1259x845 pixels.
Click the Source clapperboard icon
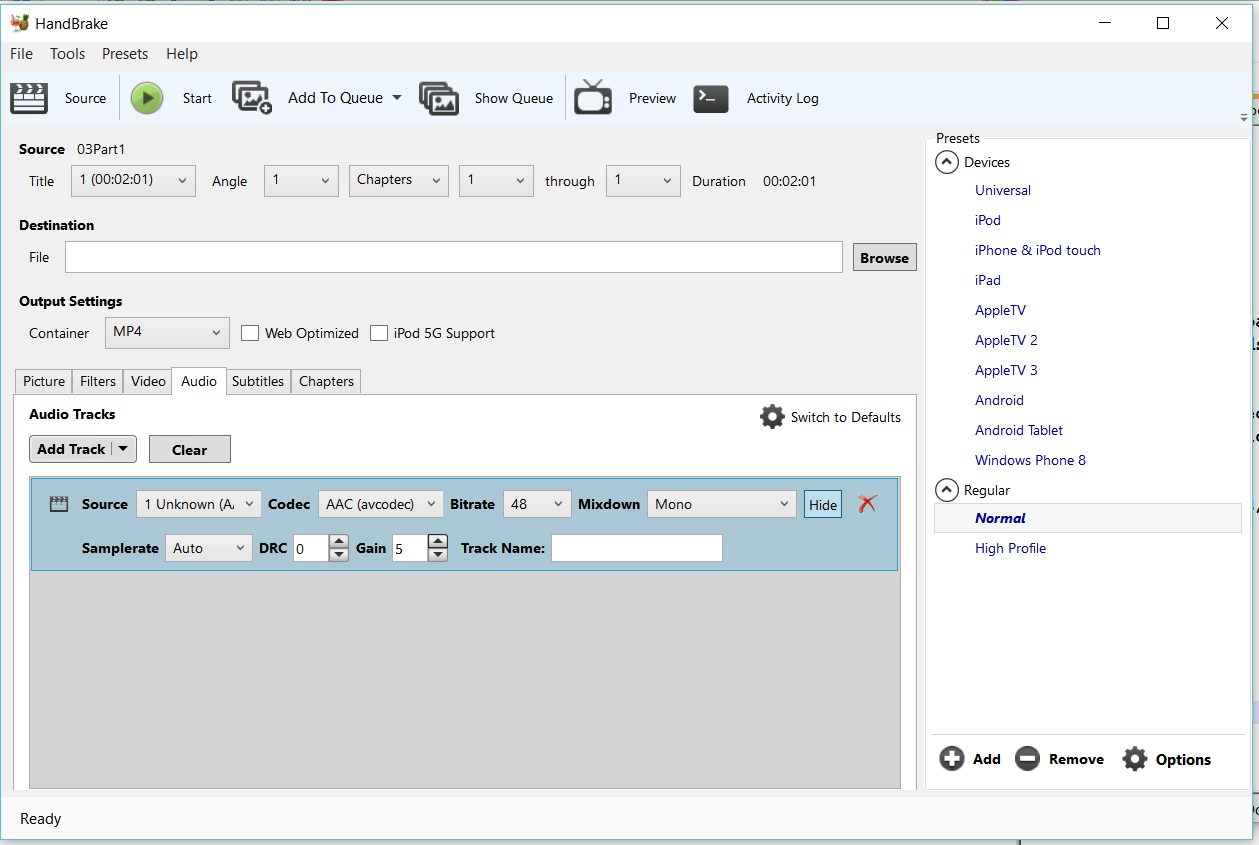pos(29,98)
